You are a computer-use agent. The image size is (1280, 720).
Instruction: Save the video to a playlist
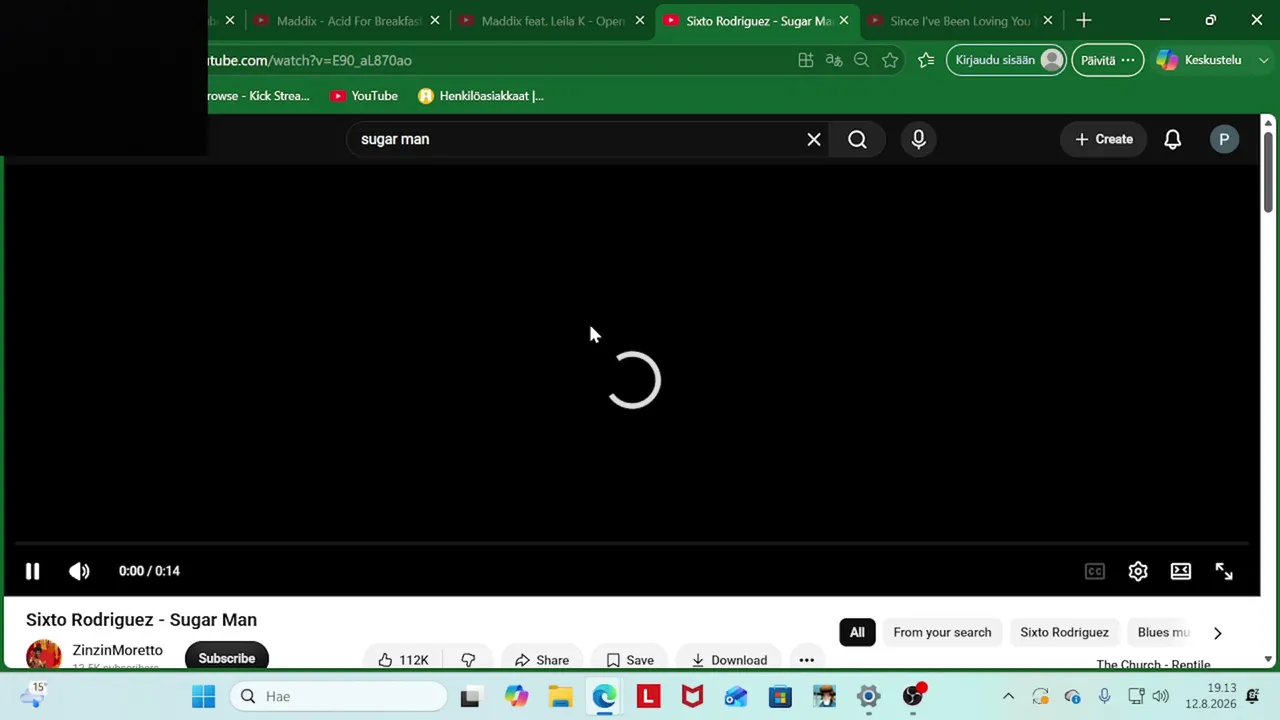click(x=630, y=660)
